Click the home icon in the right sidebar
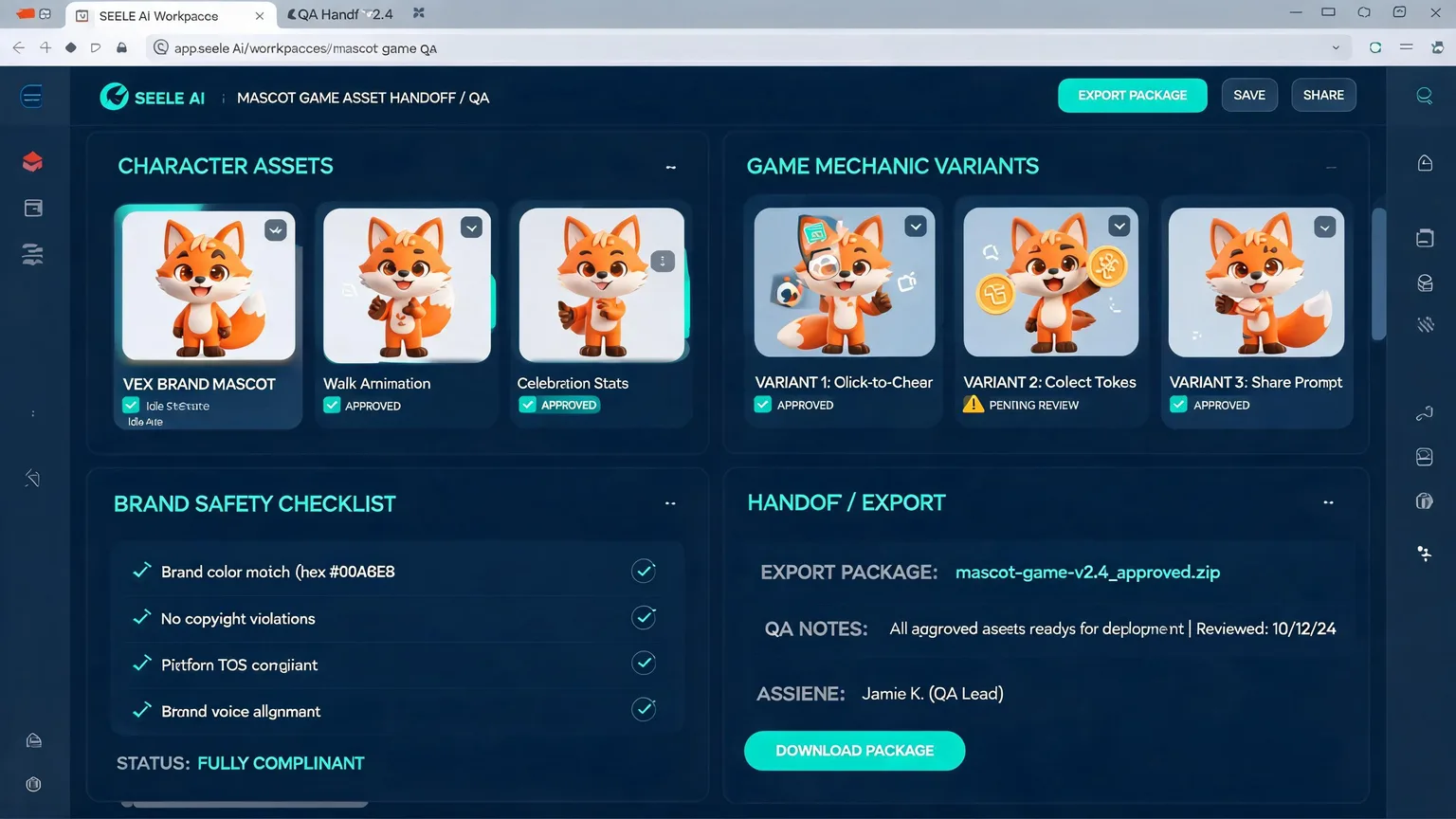Screen dimensions: 1456x819 tap(1425, 163)
